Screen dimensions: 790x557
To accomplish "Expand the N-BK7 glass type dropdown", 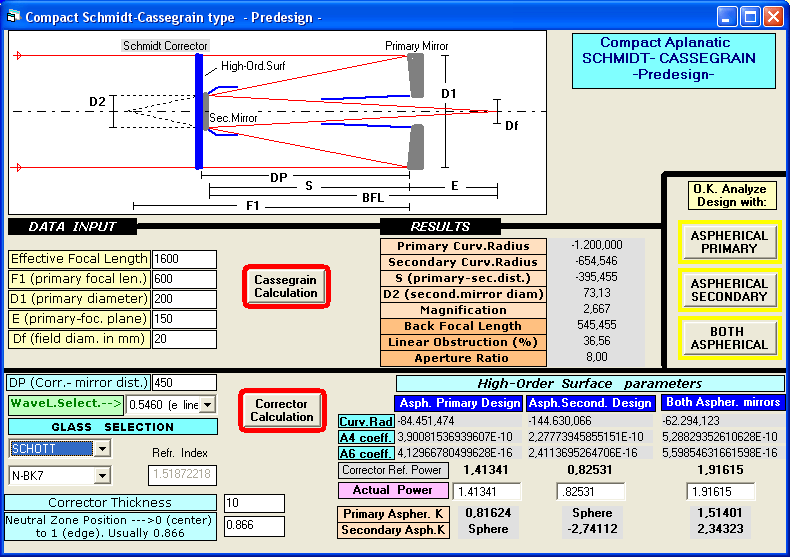I will coord(102,475).
